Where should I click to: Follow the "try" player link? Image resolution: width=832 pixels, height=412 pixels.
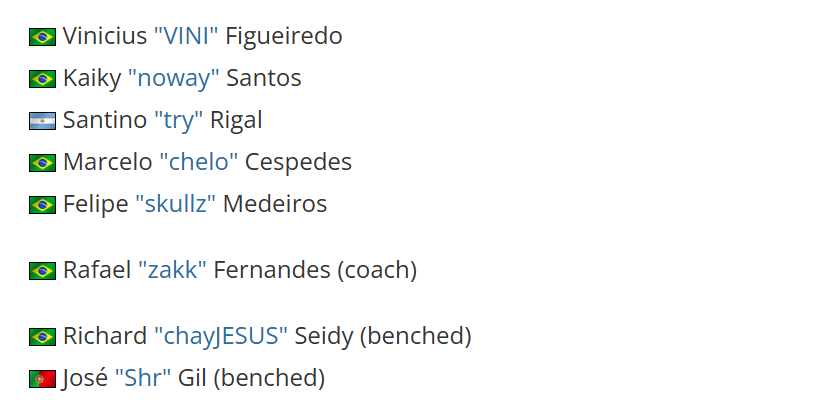click(x=179, y=120)
